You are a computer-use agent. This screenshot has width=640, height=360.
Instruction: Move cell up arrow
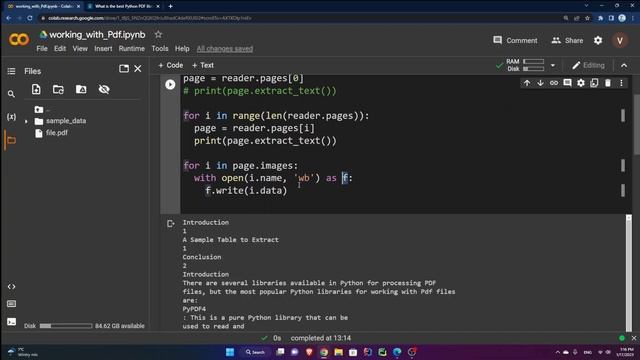(x=527, y=83)
